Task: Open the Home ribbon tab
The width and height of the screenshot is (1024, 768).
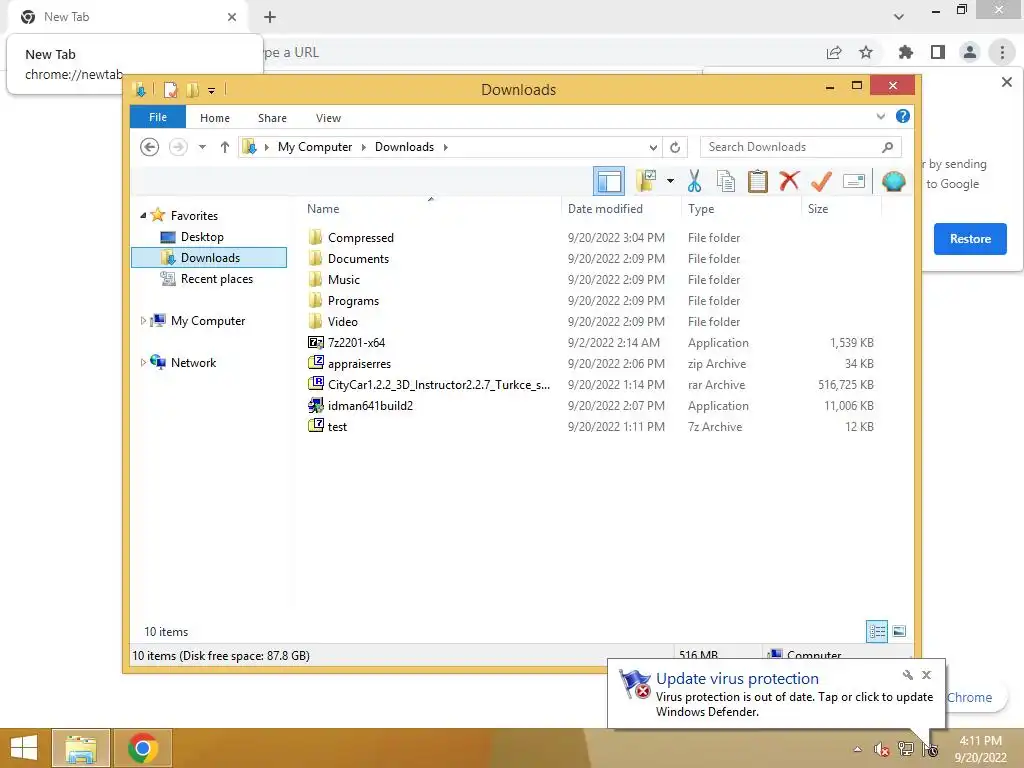Action: click(x=215, y=118)
